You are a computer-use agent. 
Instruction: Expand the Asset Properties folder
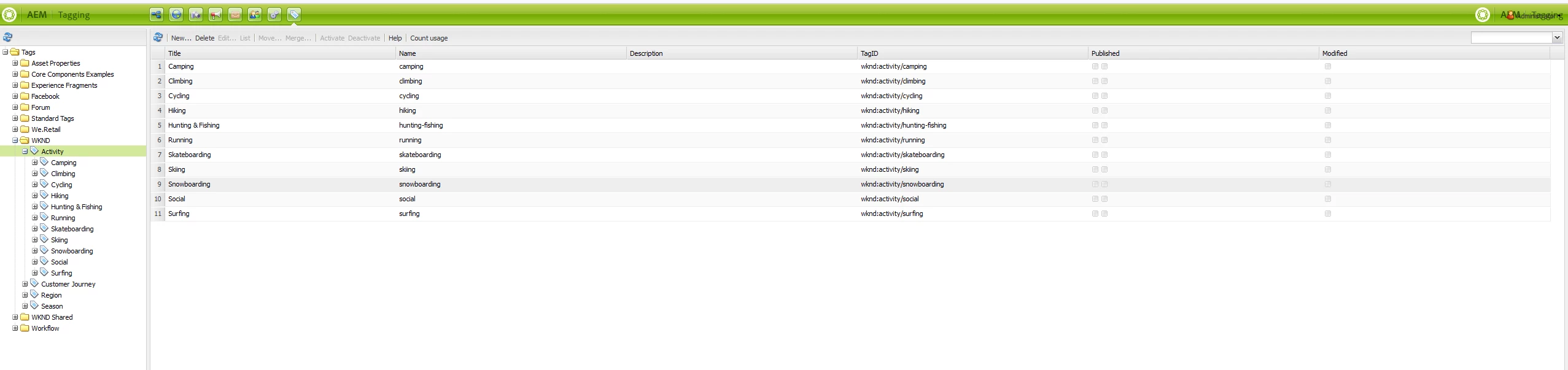tap(15, 63)
